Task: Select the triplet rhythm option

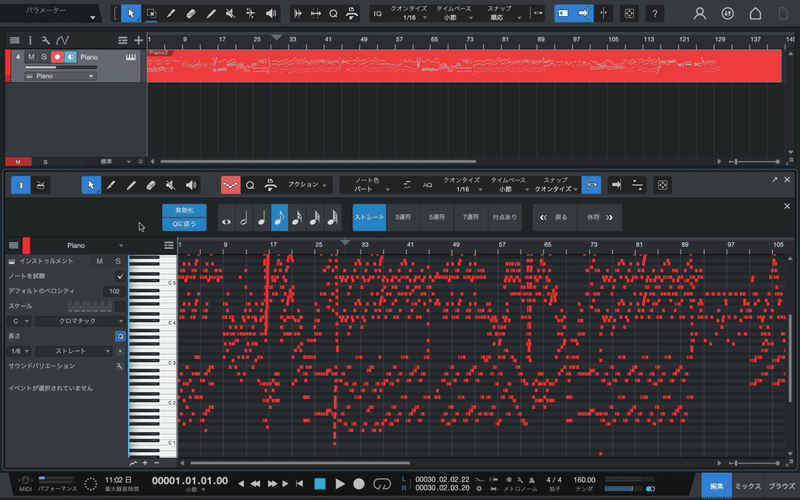Action: tap(403, 217)
